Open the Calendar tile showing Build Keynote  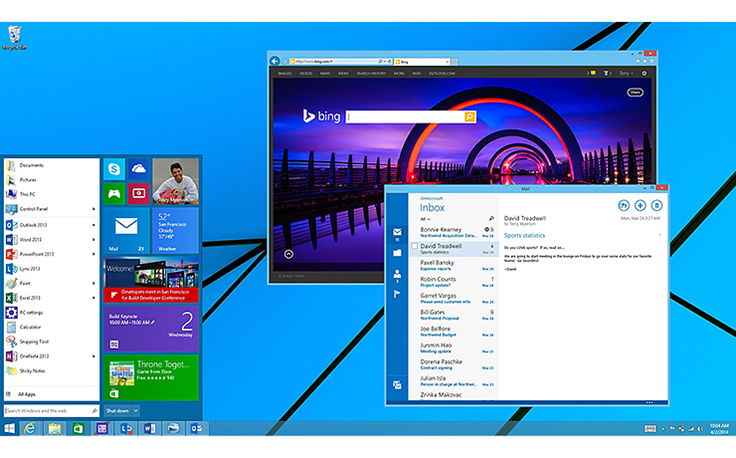[x=151, y=328]
